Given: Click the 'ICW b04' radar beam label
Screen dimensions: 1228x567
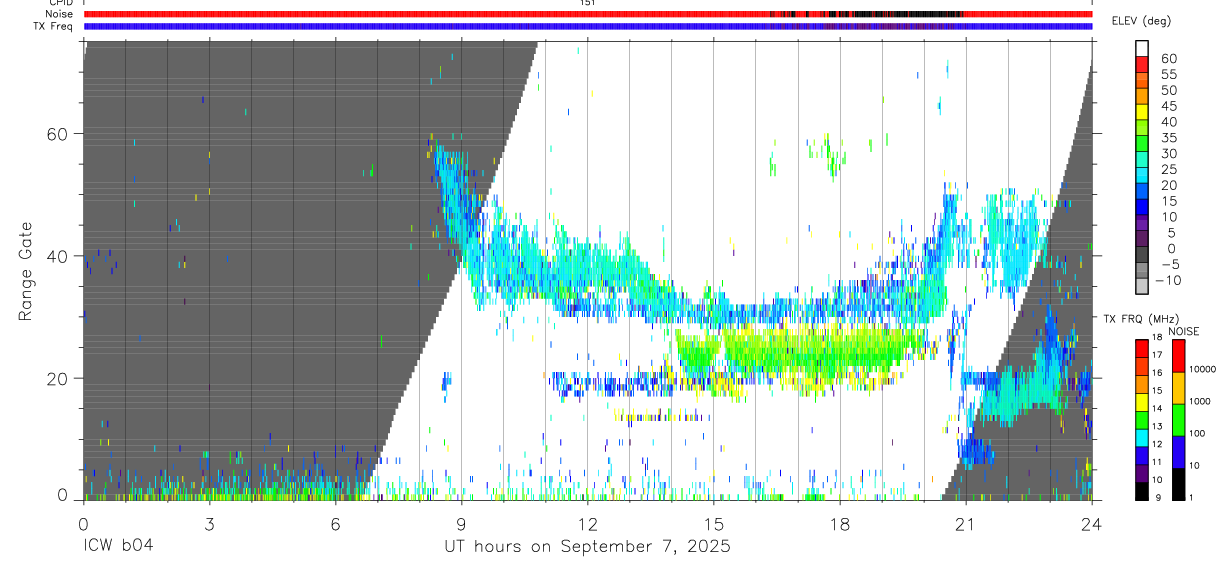Looking at the screenshot, I should click(118, 546).
